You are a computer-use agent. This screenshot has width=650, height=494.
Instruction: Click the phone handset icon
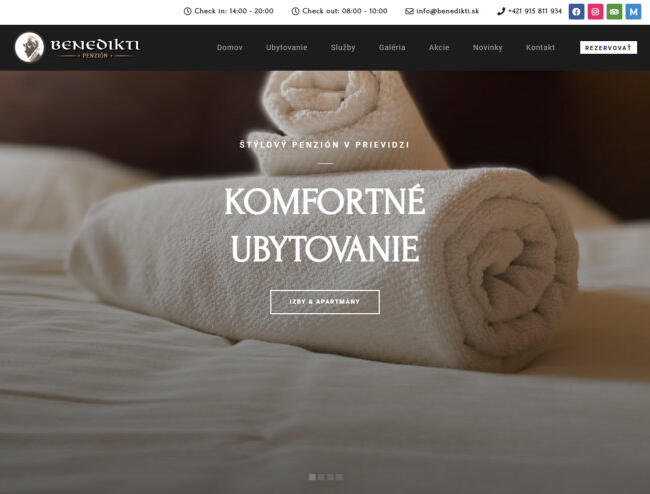click(501, 11)
